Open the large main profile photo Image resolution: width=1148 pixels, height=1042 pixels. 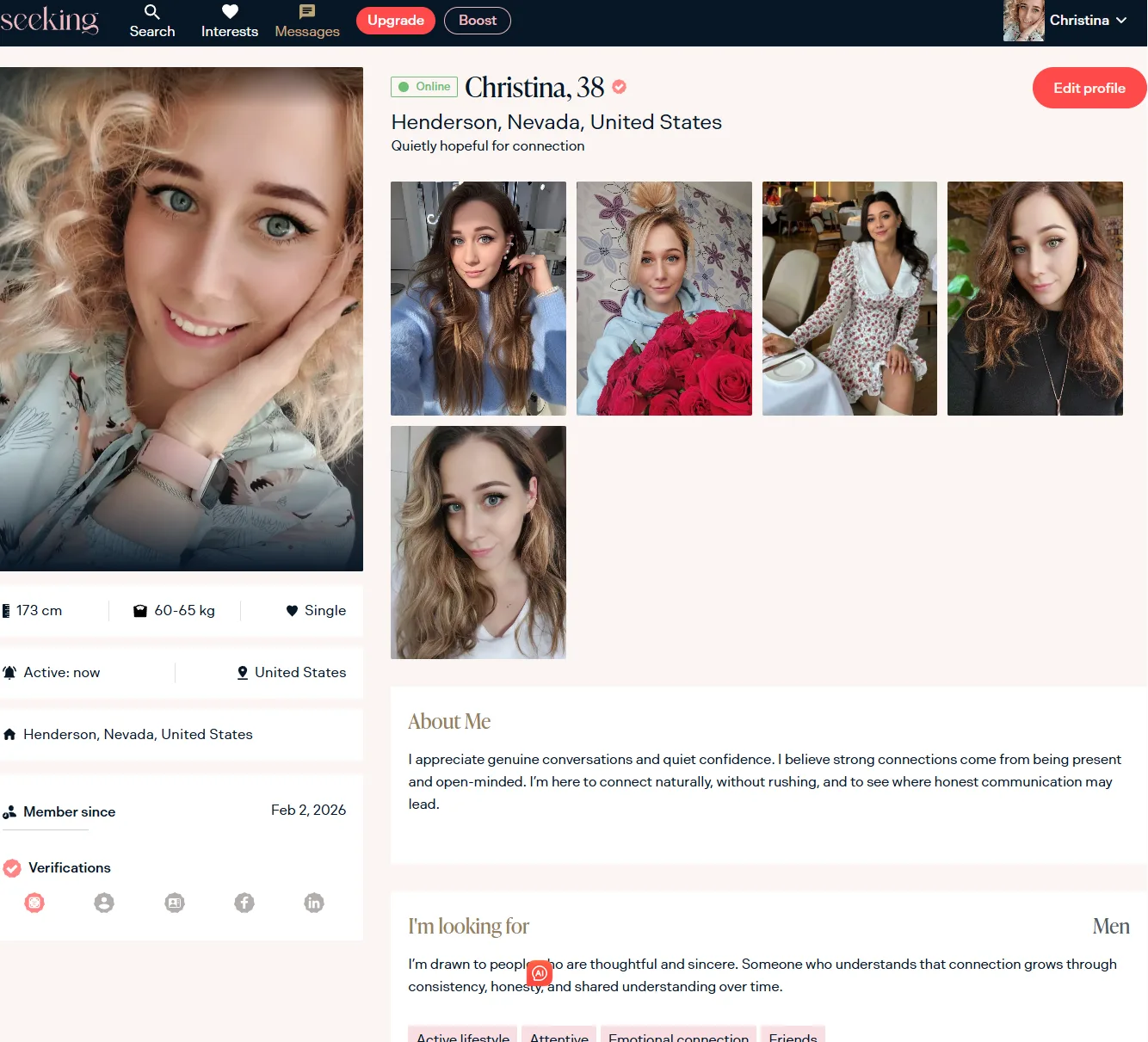(x=182, y=318)
